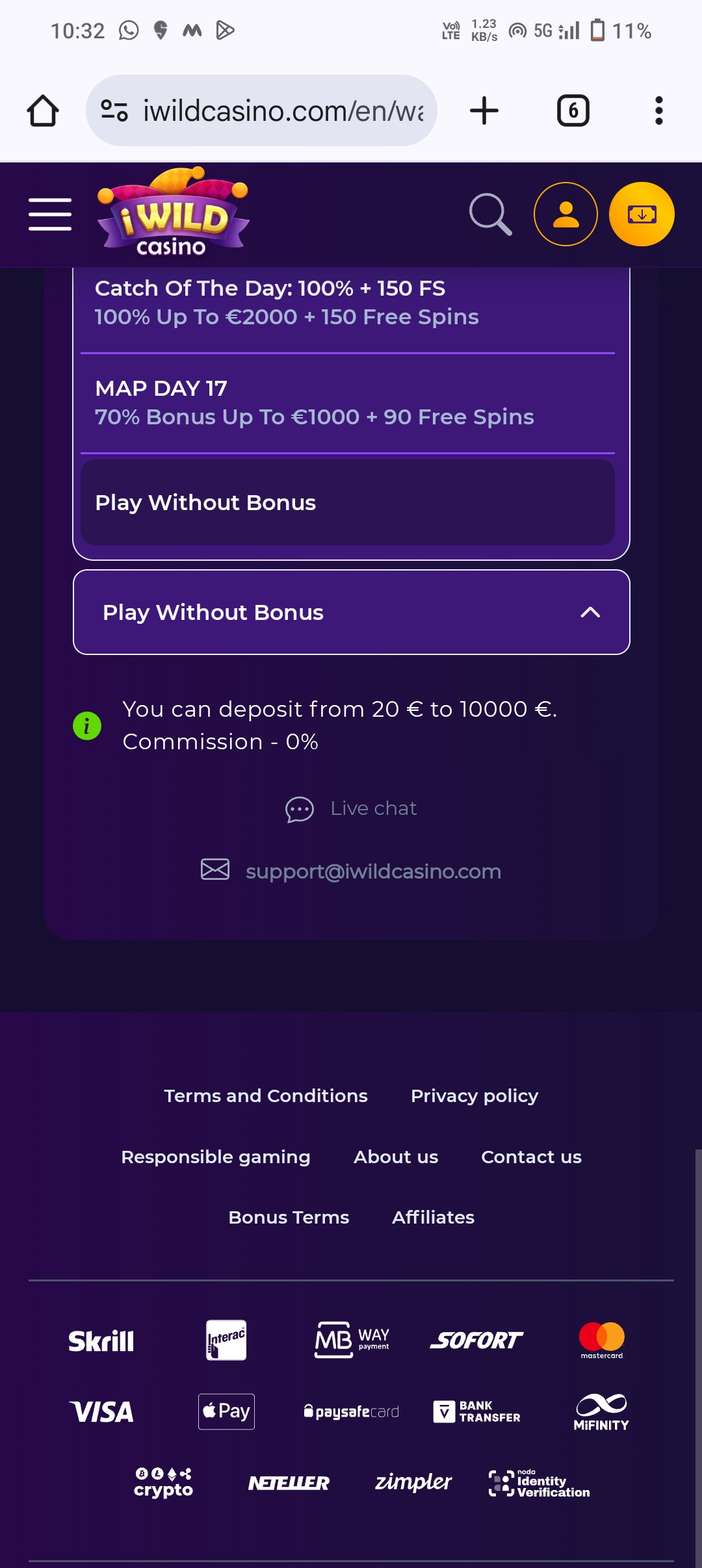Viewport: 702px width, 1568px height.
Task: Click support@iwildcasino.com email link
Action: tap(374, 871)
